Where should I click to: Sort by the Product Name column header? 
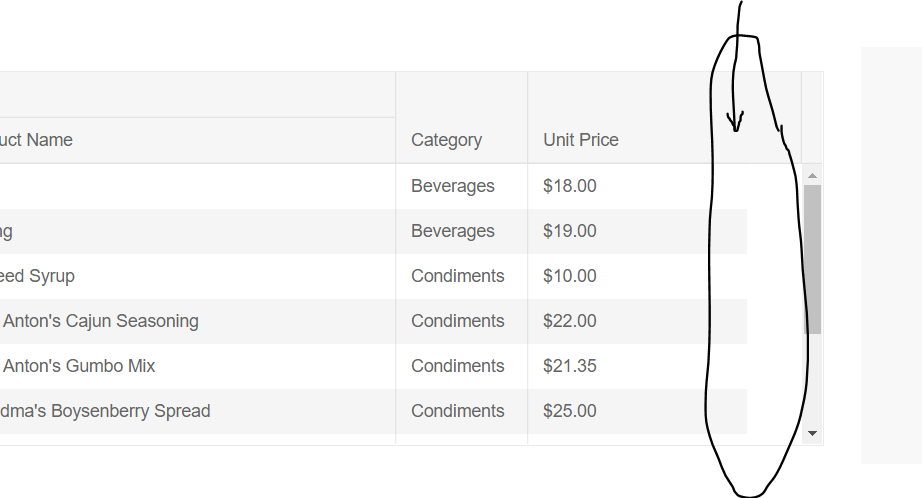click(x=36, y=140)
